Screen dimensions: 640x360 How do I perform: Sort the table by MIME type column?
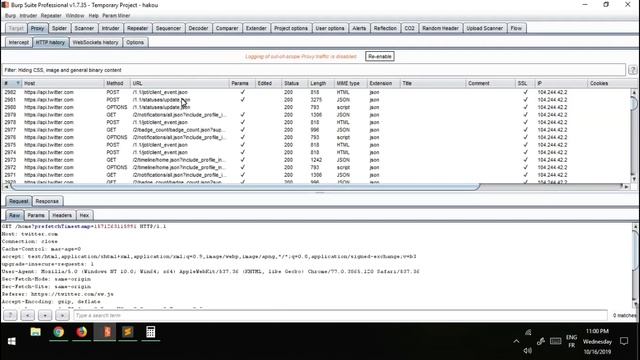click(350, 83)
